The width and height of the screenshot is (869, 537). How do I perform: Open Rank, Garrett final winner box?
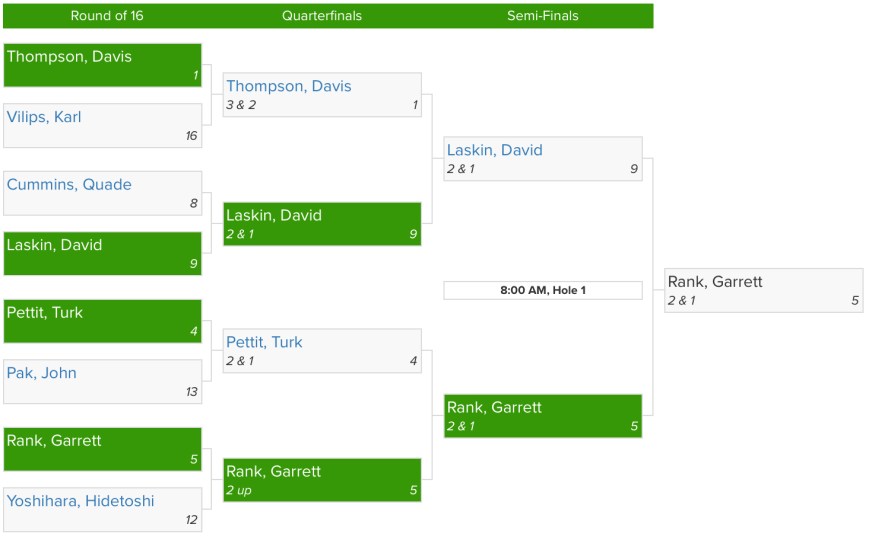tap(715, 282)
